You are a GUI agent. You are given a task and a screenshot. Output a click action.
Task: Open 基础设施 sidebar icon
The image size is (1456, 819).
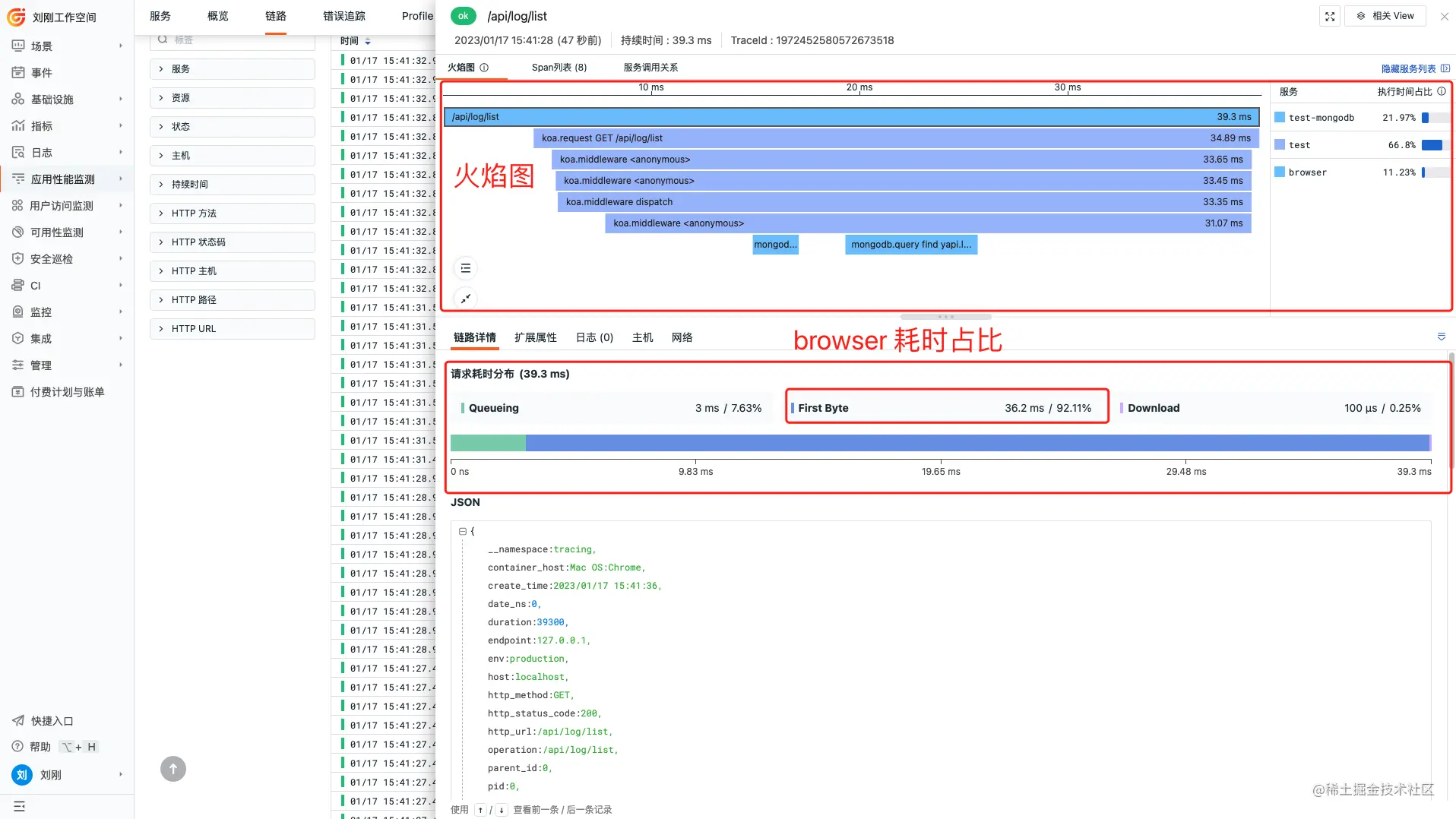18,100
